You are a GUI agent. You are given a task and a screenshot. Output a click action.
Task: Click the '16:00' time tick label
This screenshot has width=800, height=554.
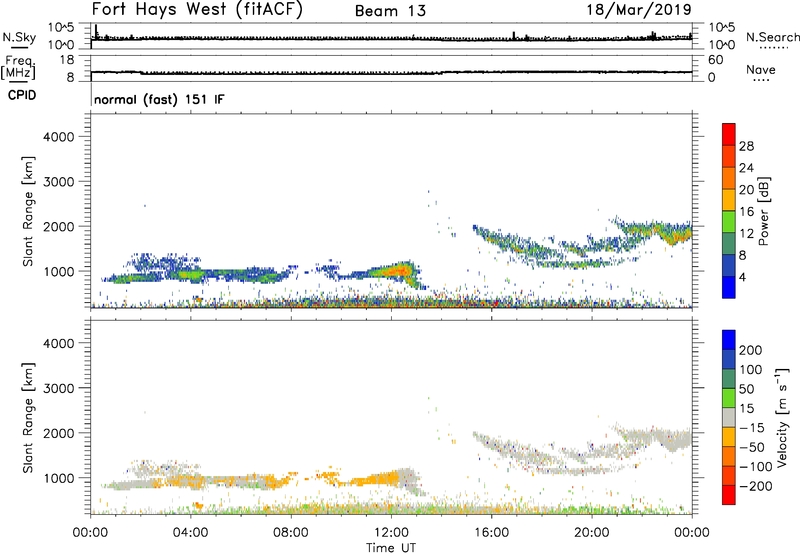491,533
